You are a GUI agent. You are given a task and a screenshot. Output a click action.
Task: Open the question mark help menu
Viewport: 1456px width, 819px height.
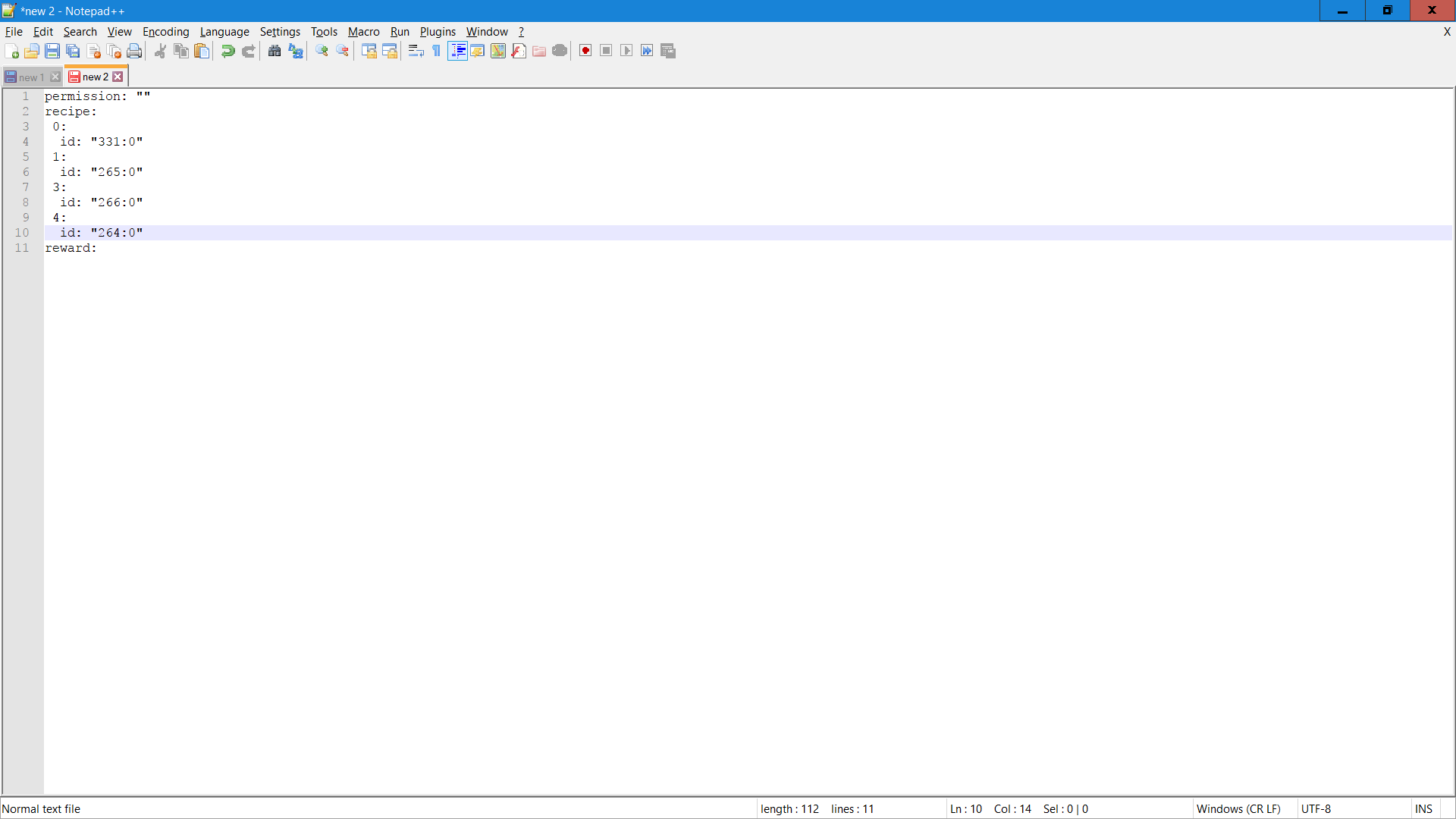(x=521, y=32)
